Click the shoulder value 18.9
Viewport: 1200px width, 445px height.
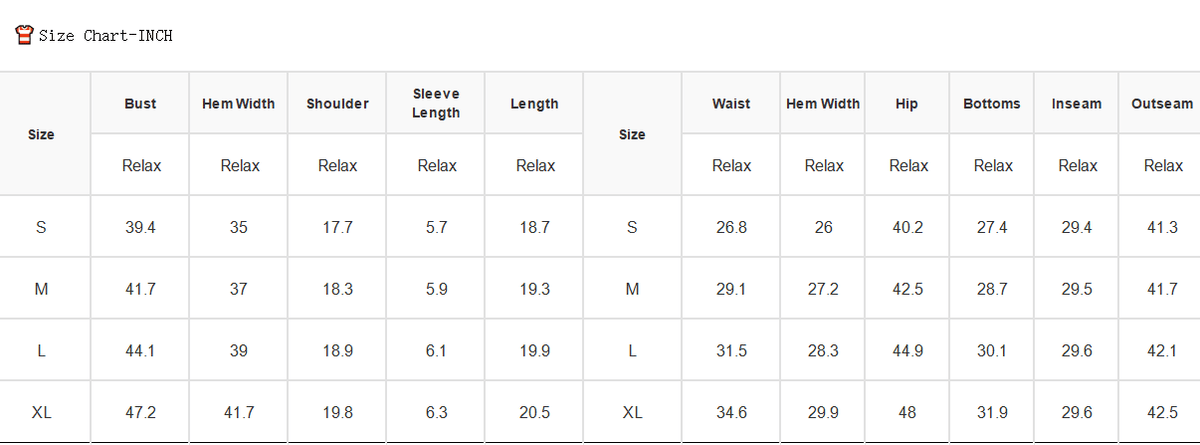337,351
